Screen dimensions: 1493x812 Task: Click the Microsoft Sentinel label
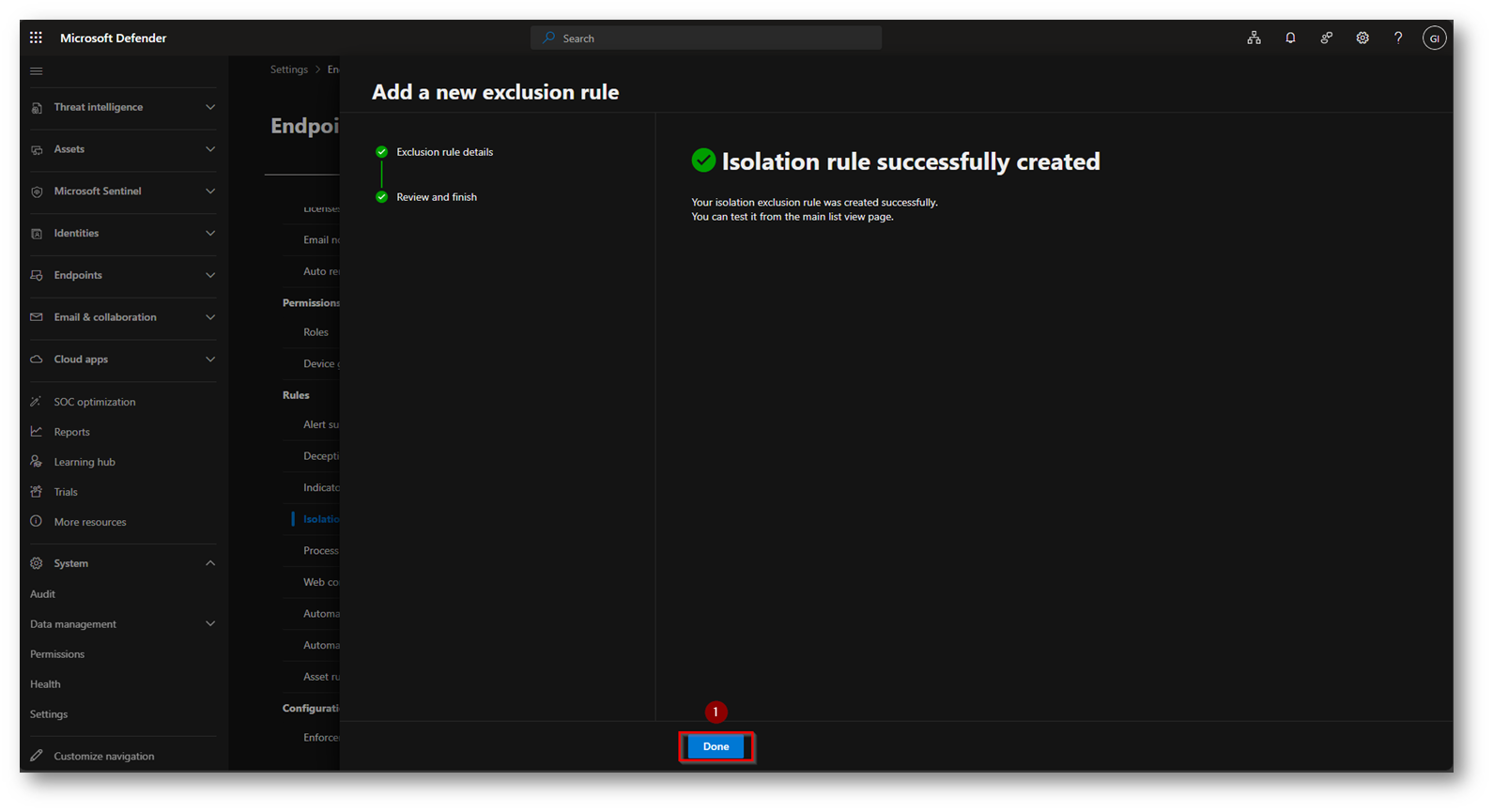click(98, 192)
